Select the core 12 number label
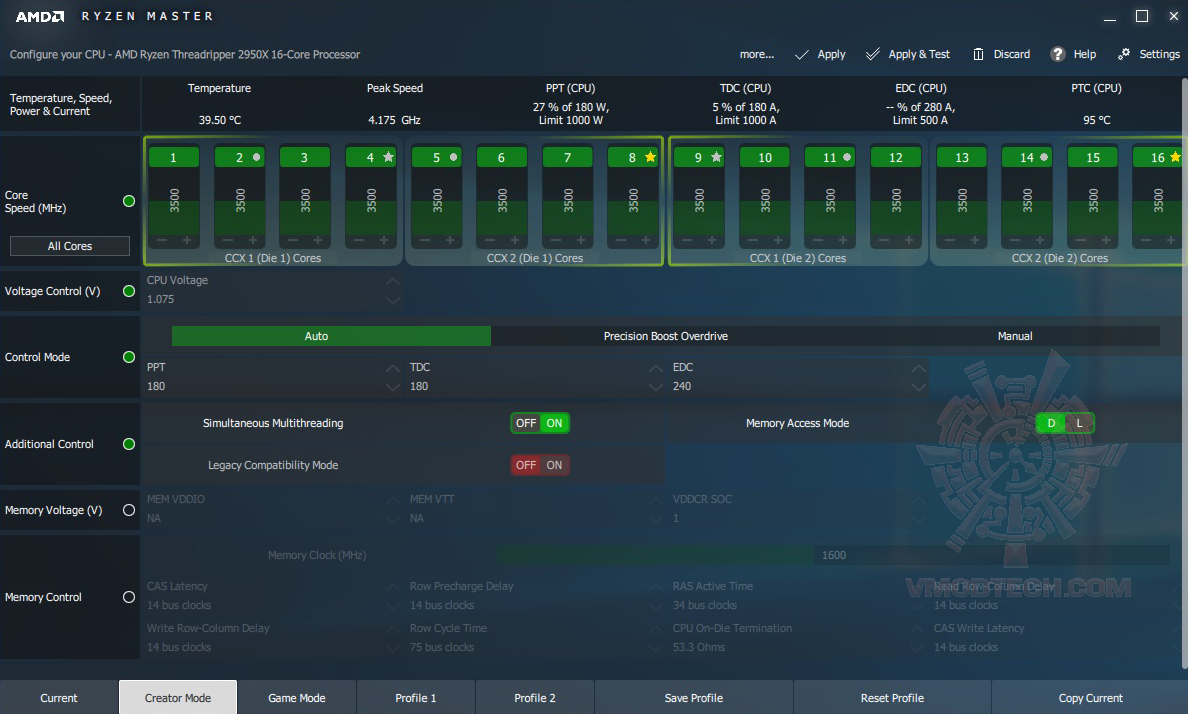 (896, 157)
